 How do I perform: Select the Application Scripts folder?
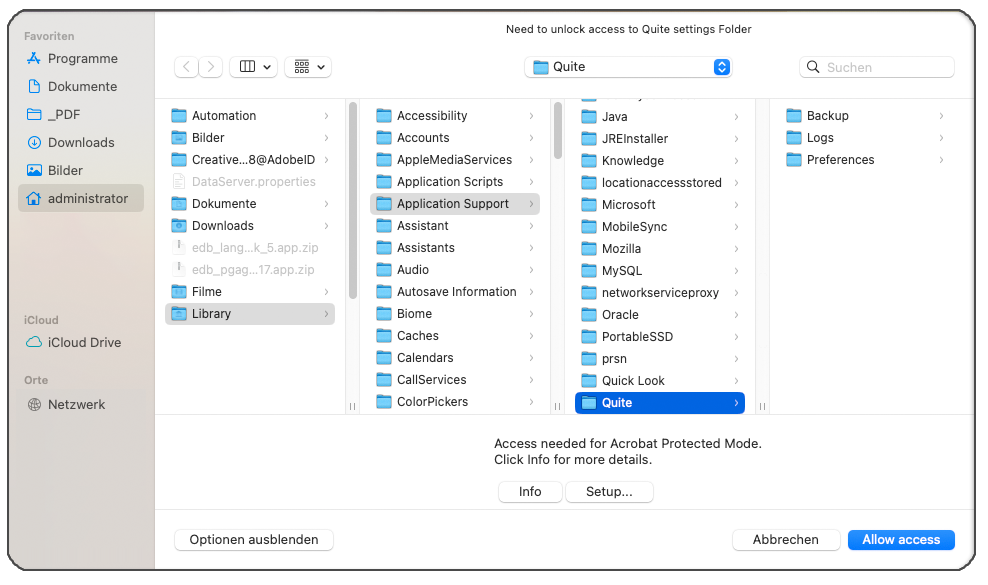click(455, 182)
